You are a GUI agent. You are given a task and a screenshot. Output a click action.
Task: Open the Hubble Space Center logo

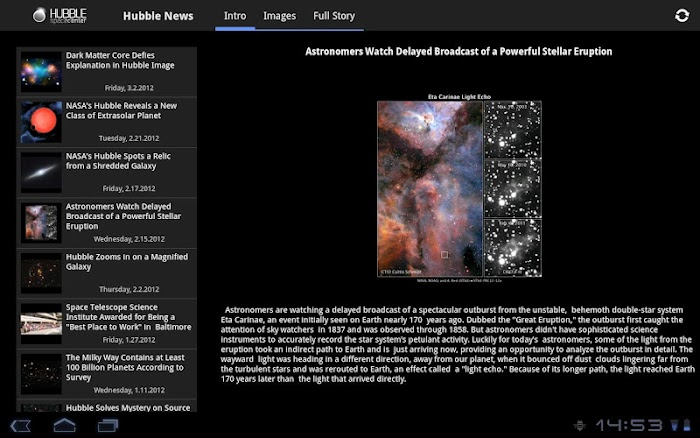60,16
